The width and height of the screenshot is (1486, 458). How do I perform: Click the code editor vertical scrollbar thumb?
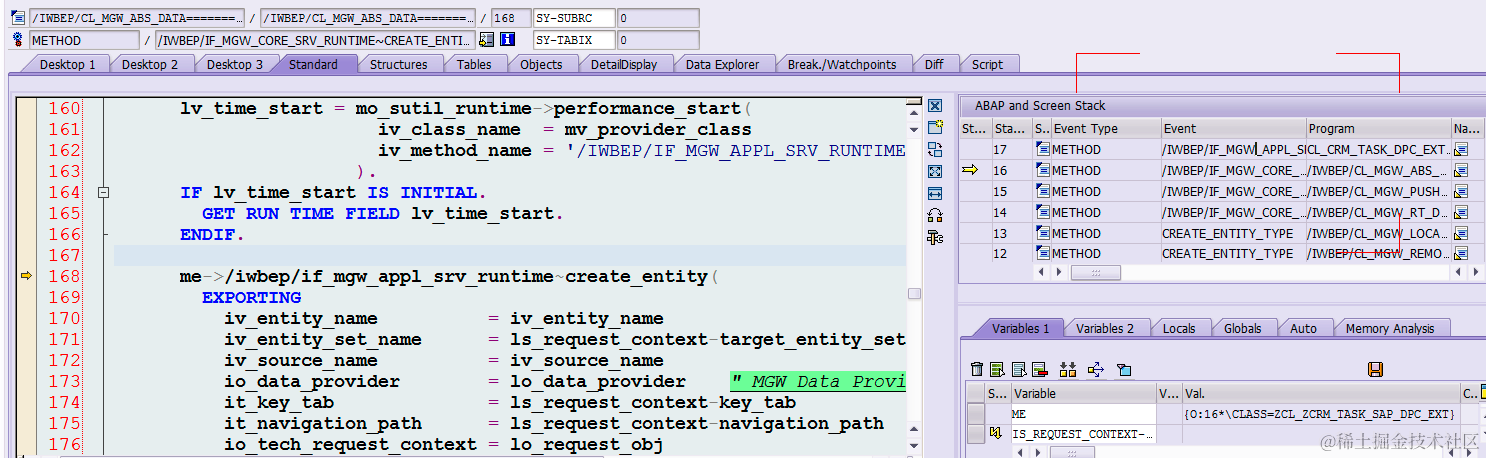pyautogui.click(x=913, y=293)
